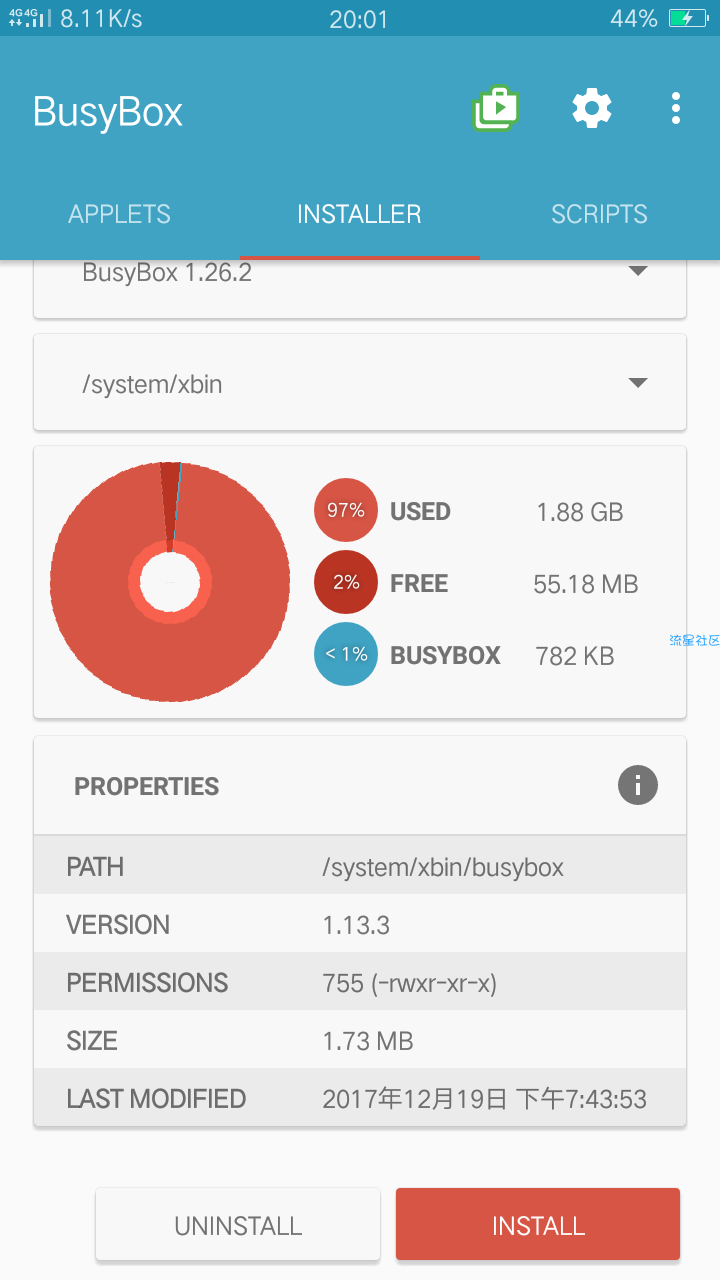Click the PROPERTIES heading
720x1280 pixels.
point(147,786)
